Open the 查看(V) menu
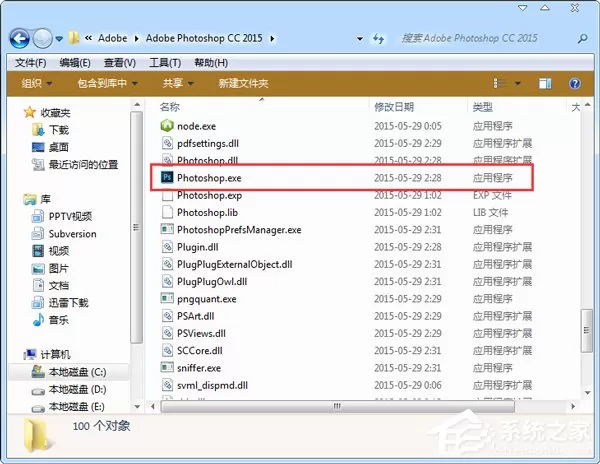600x464 pixels. pos(120,63)
